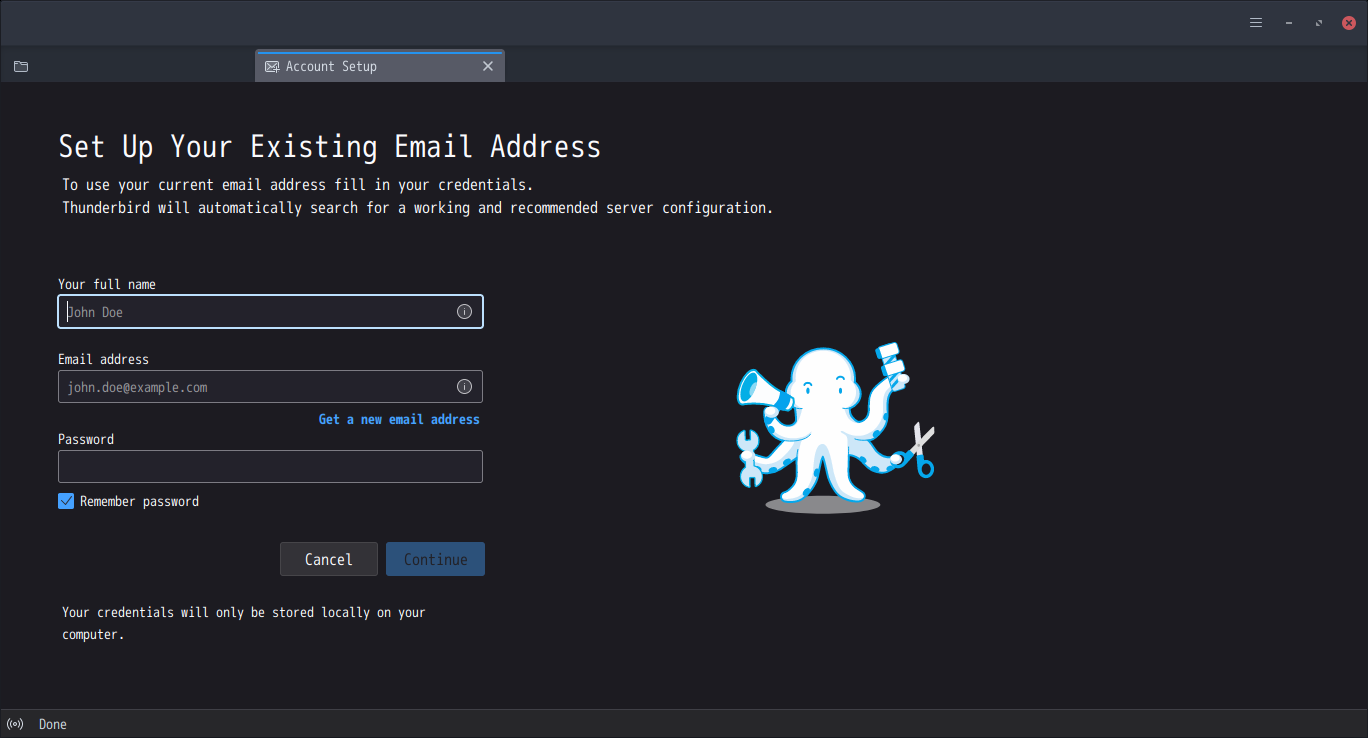
Task: Open the Get a new email address link
Action: tap(399, 419)
